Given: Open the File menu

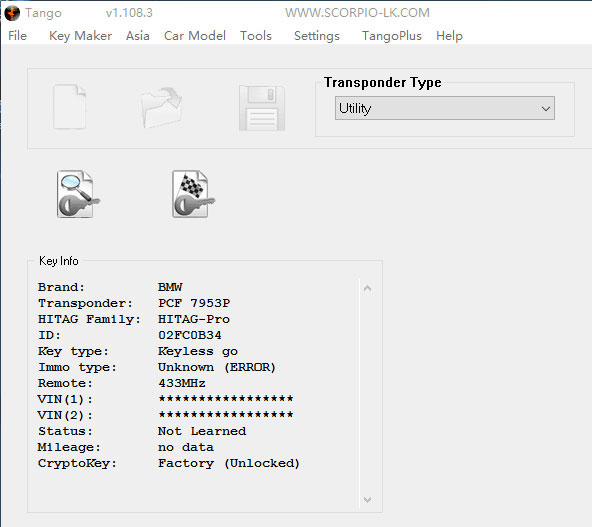Looking at the screenshot, I should tap(17, 36).
